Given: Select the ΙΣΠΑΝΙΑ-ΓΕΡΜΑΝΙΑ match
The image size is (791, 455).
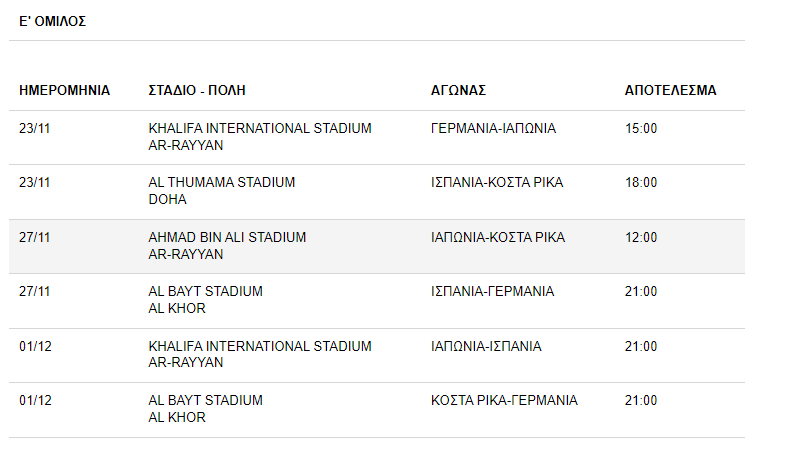Looking at the screenshot, I should click(492, 291).
